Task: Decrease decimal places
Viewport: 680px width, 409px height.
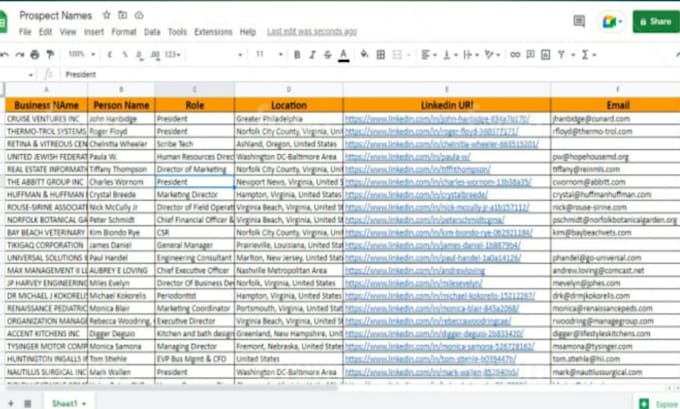Action: (139, 55)
